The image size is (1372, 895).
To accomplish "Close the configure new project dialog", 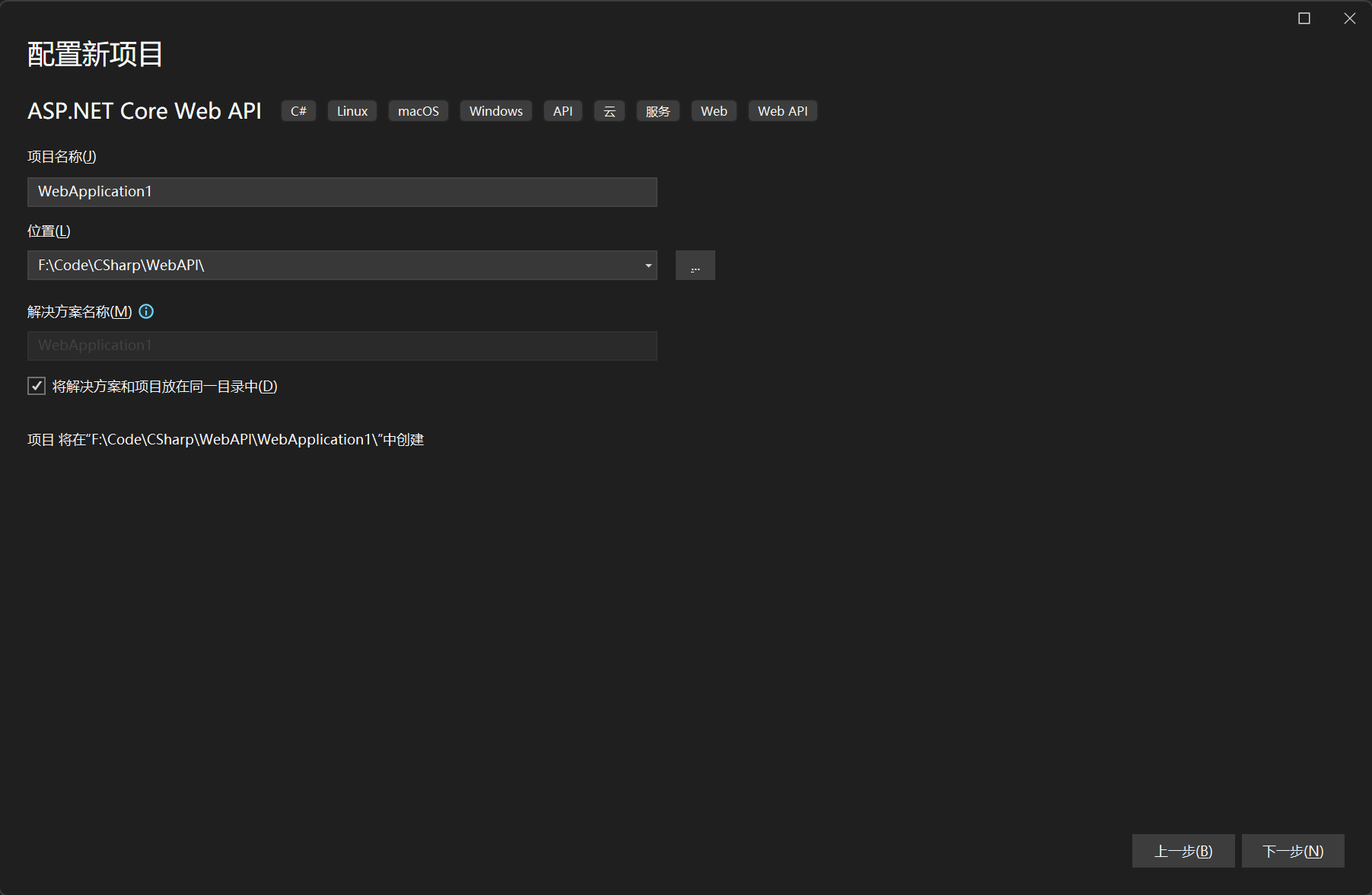I will 1350,18.
